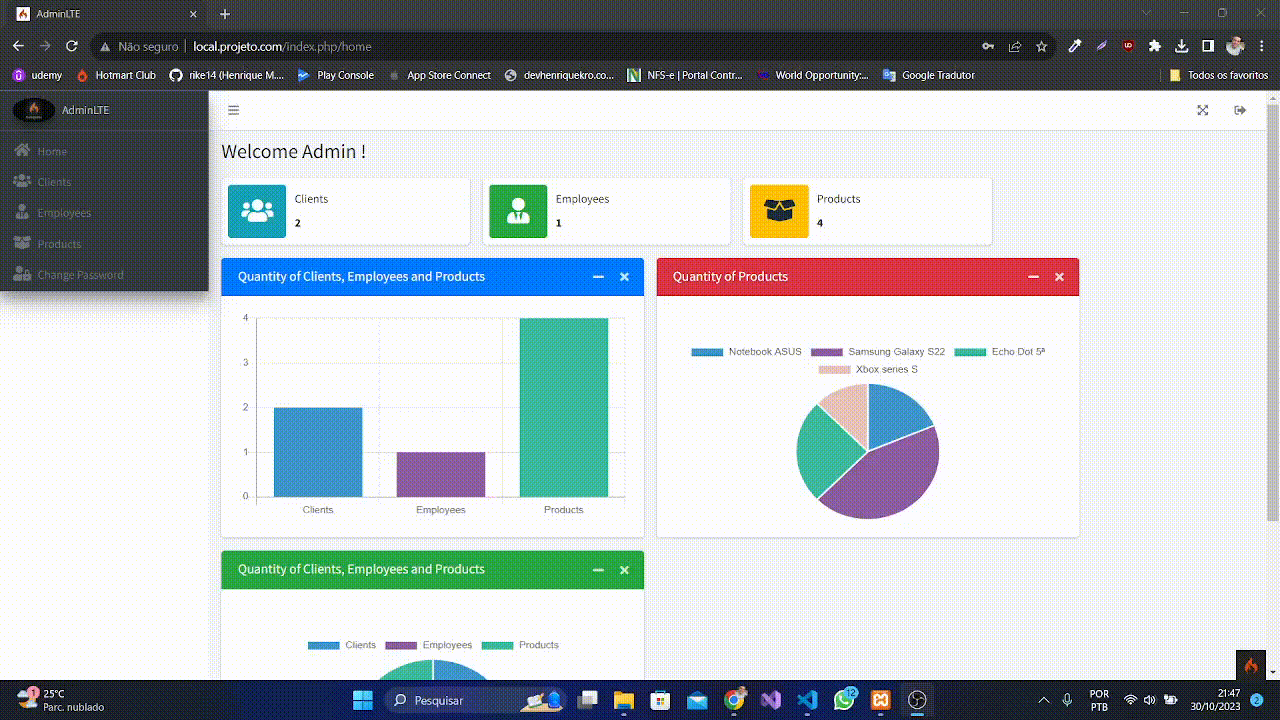
Task: Open a new browser tab
Action: pos(225,14)
